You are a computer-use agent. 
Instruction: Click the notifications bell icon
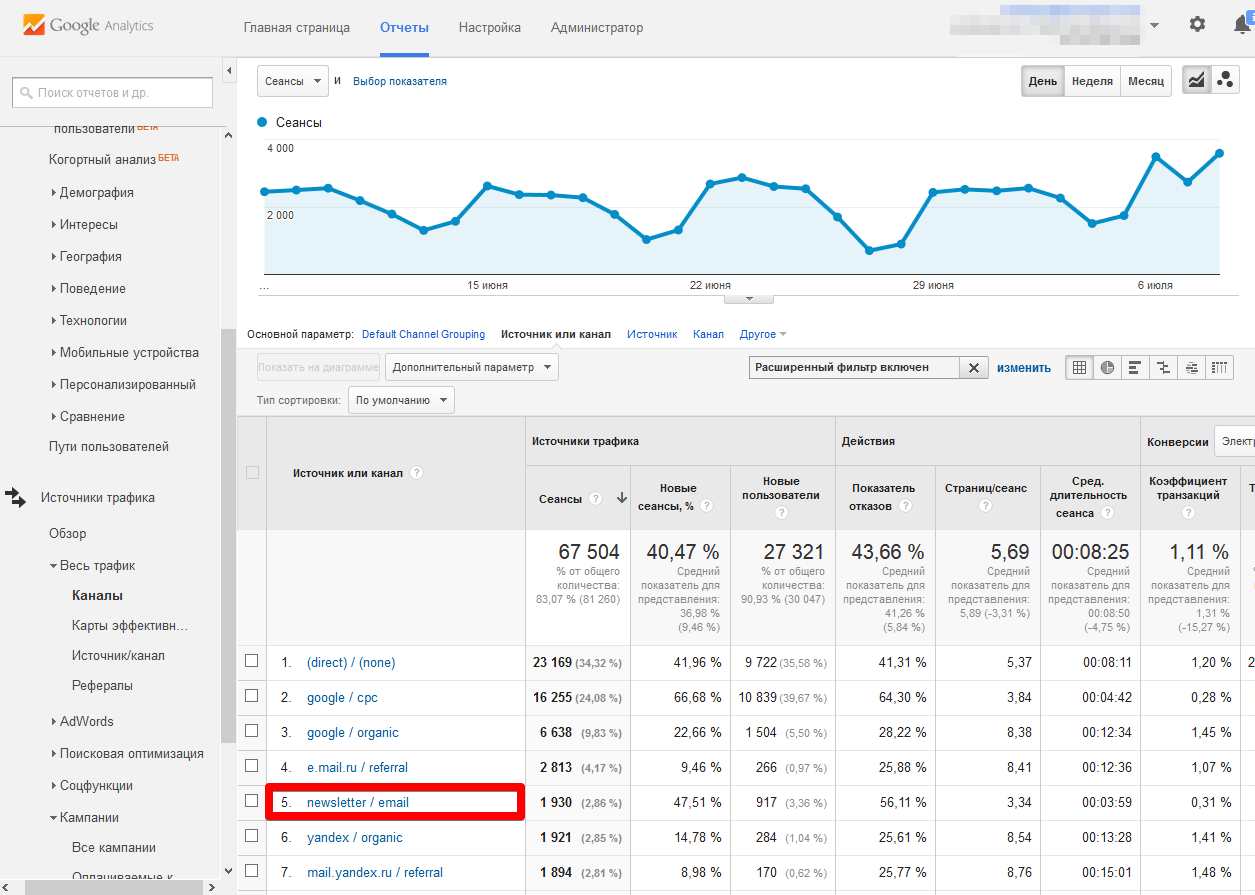[x=1239, y=25]
